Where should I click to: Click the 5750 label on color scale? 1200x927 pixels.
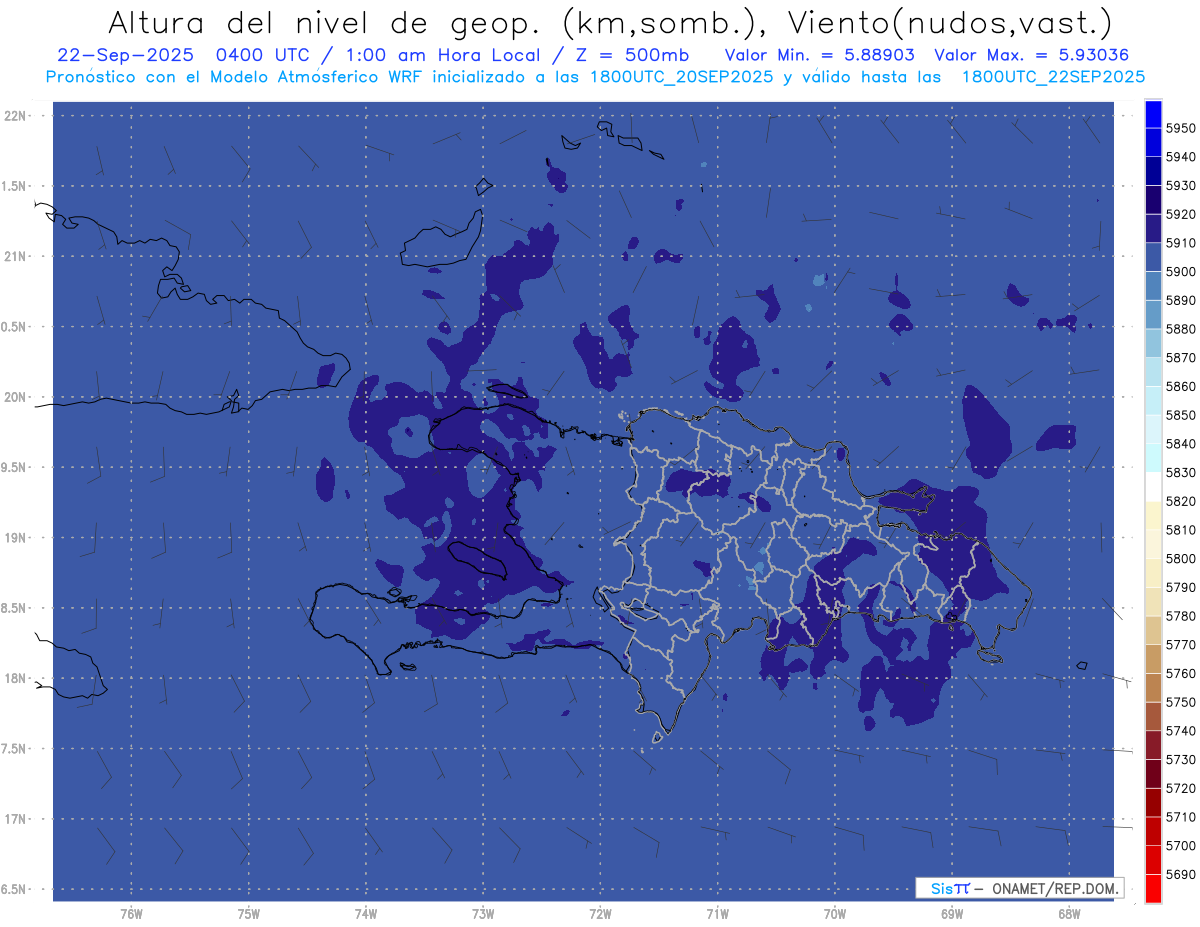(1180, 703)
